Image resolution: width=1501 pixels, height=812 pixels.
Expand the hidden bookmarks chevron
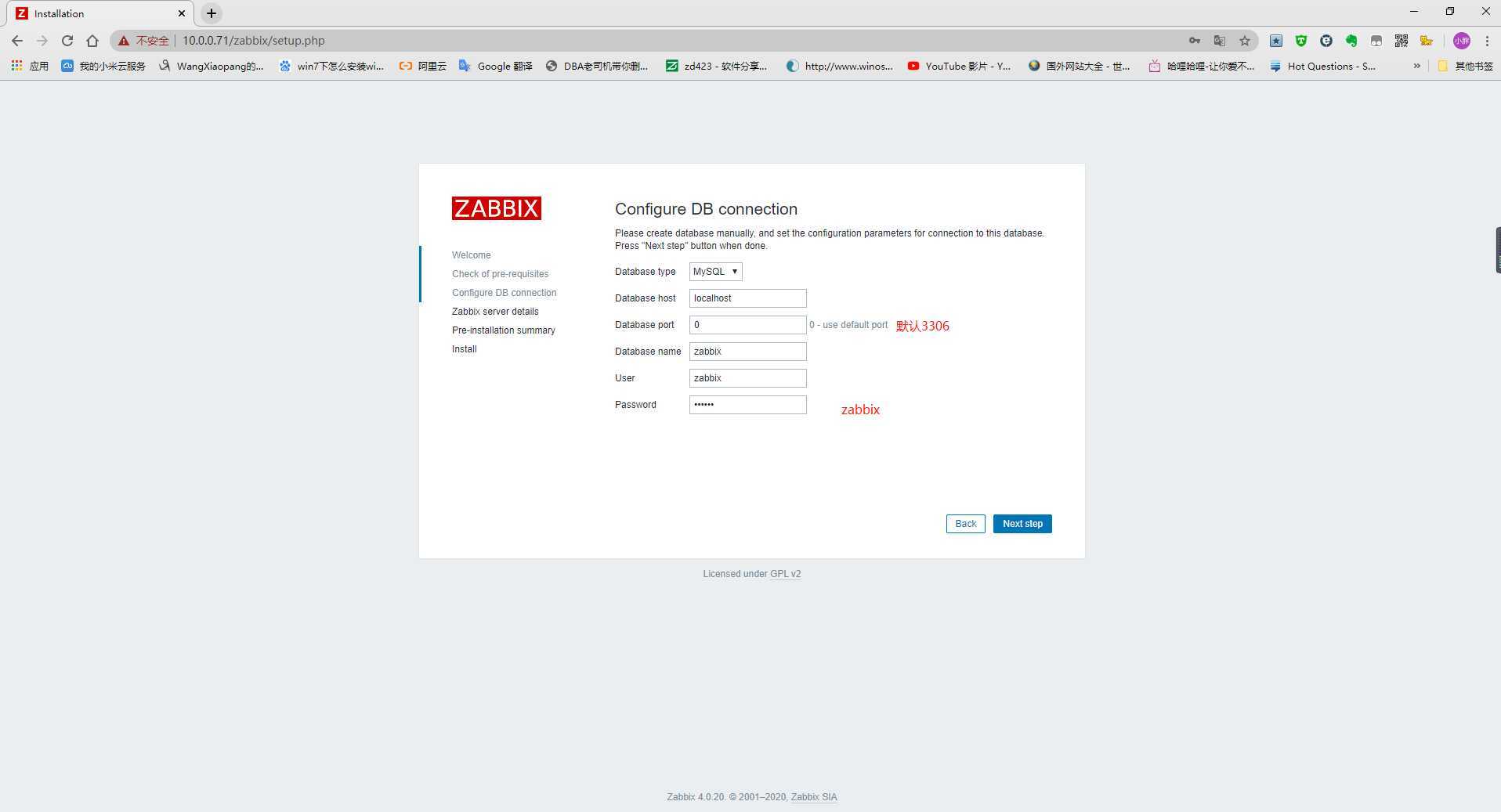(1416, 67)
